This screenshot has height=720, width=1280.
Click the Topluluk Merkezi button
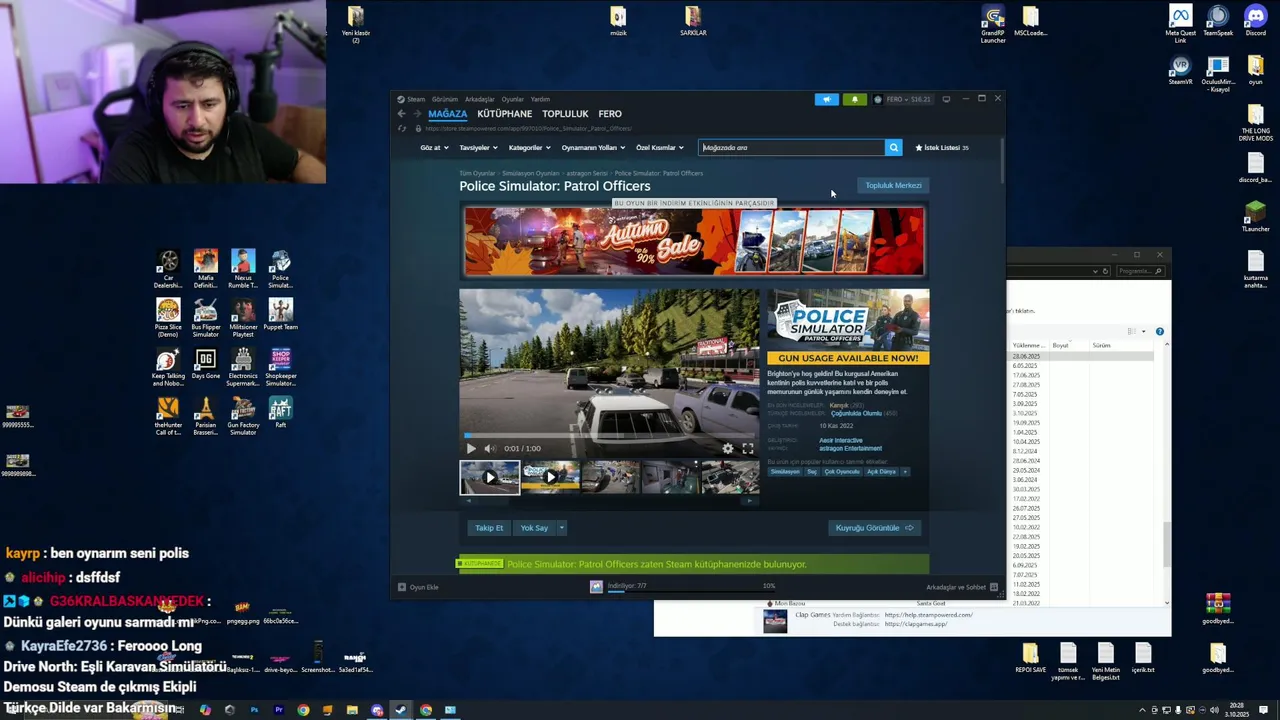pos(893,185)
